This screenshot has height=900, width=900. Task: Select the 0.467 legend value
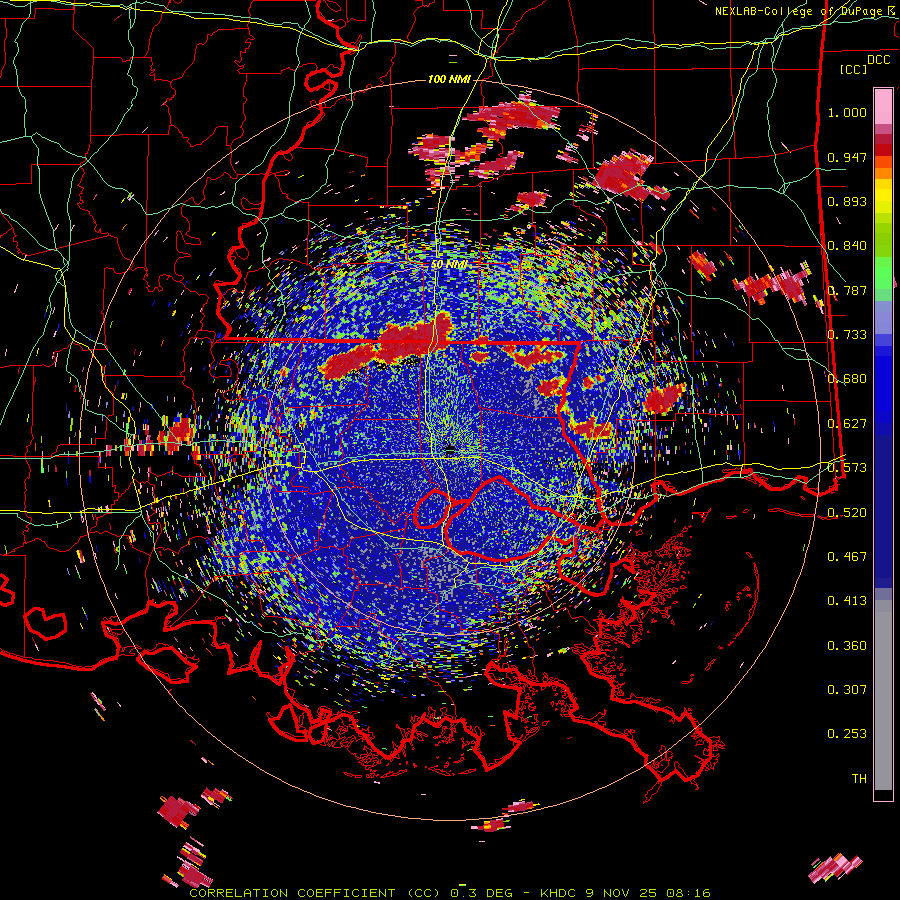[x=847, y=557]
